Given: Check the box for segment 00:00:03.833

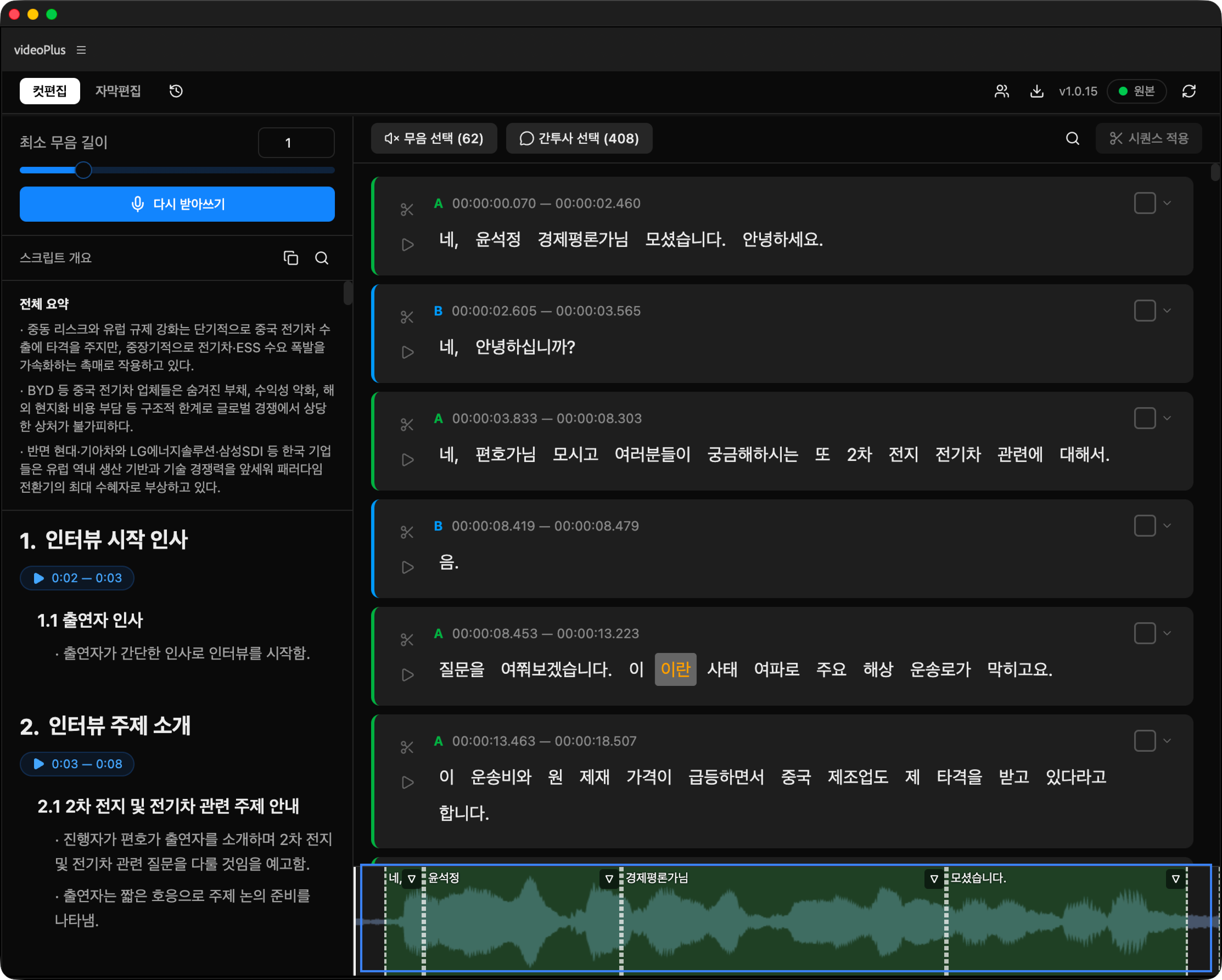Looking at the screenshot, I should [x=1144, y=418].
